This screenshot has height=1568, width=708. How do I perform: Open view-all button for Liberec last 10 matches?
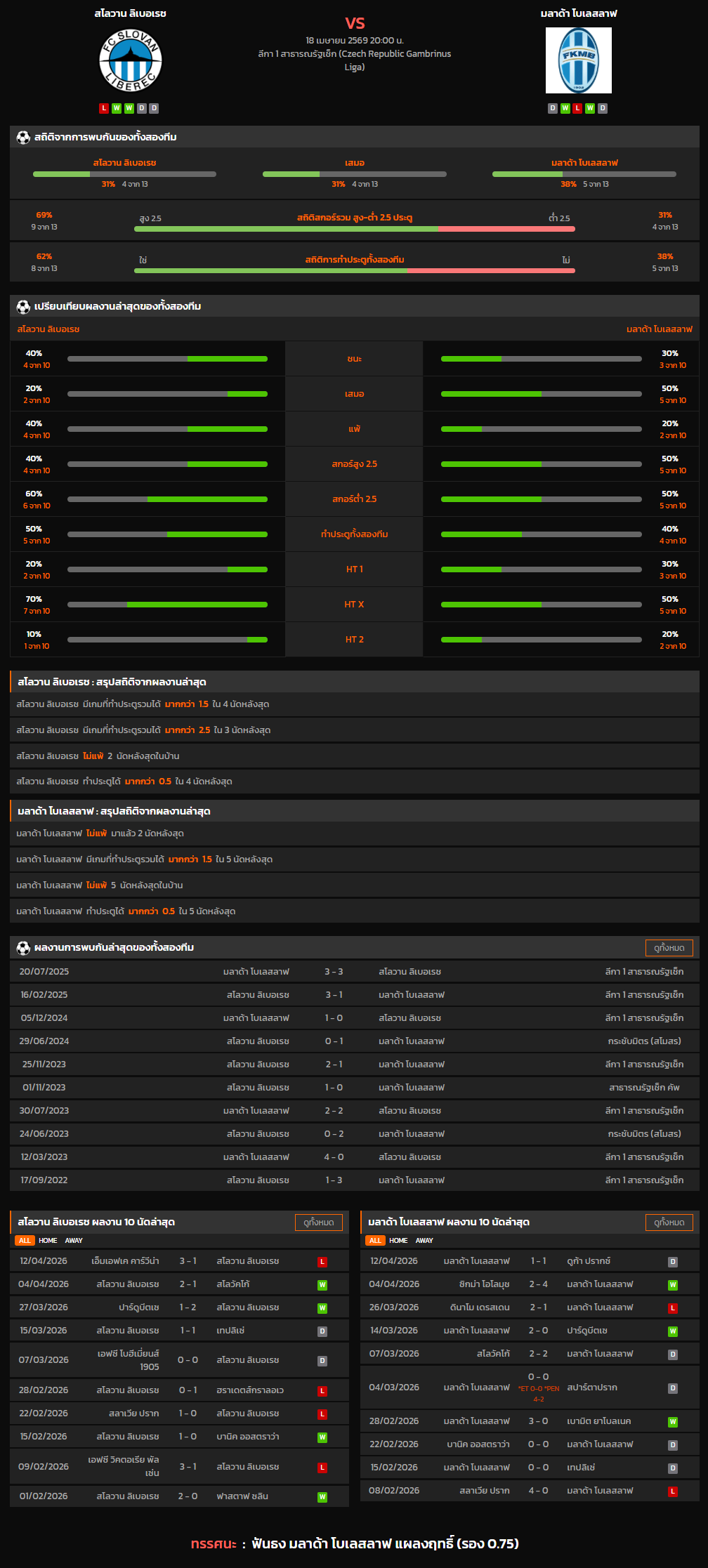coord(318,1223)
